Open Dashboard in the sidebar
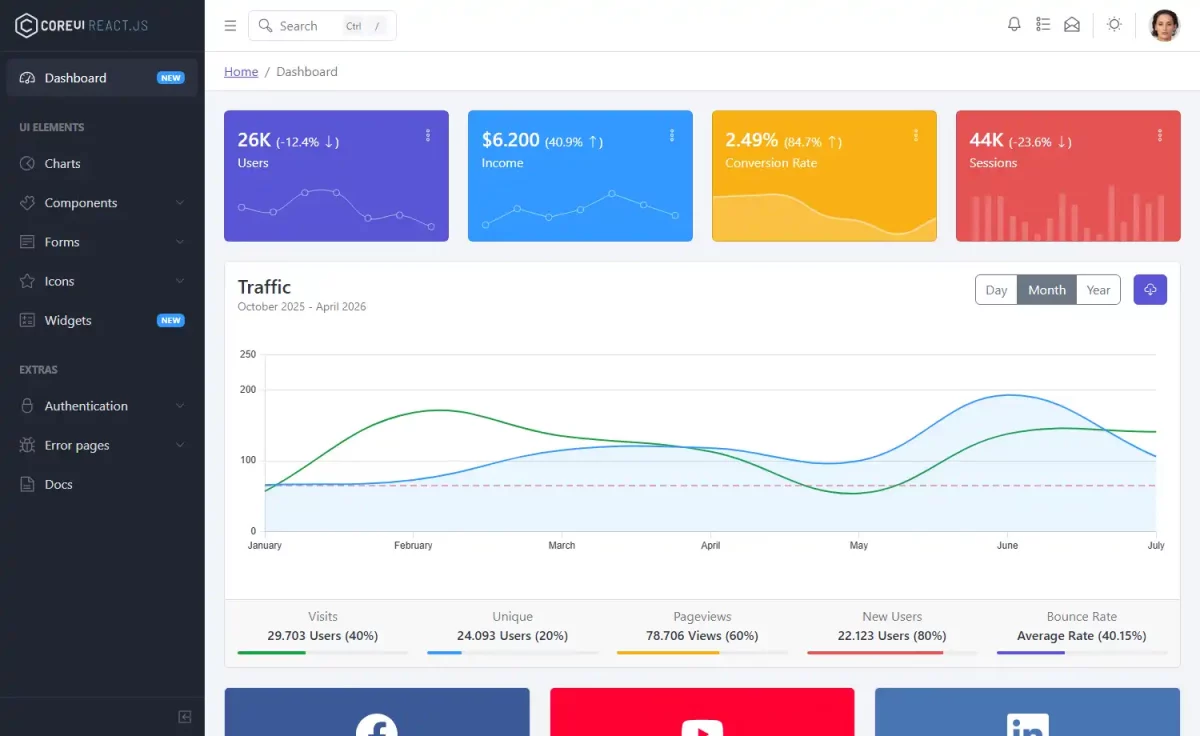Image resolution: width=1200 pixels, height=736 pixels. pyautogui.click(x=102, y=78)
